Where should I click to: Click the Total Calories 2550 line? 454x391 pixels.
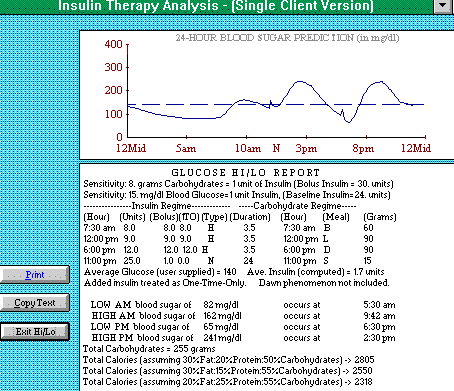[x=228, y=371]
